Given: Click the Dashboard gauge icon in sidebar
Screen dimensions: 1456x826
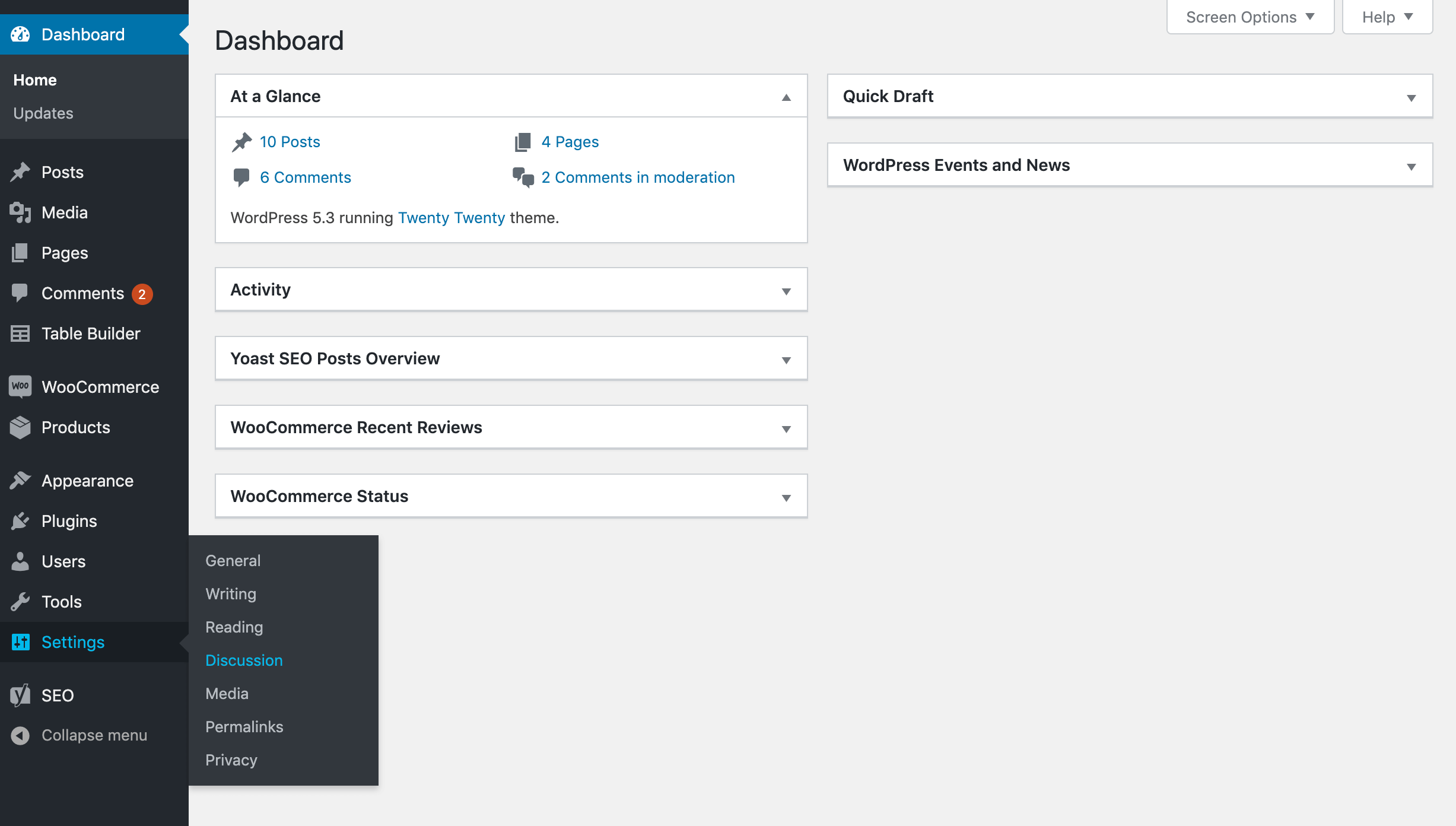Looking at the screenshot, I should point(20,34).
